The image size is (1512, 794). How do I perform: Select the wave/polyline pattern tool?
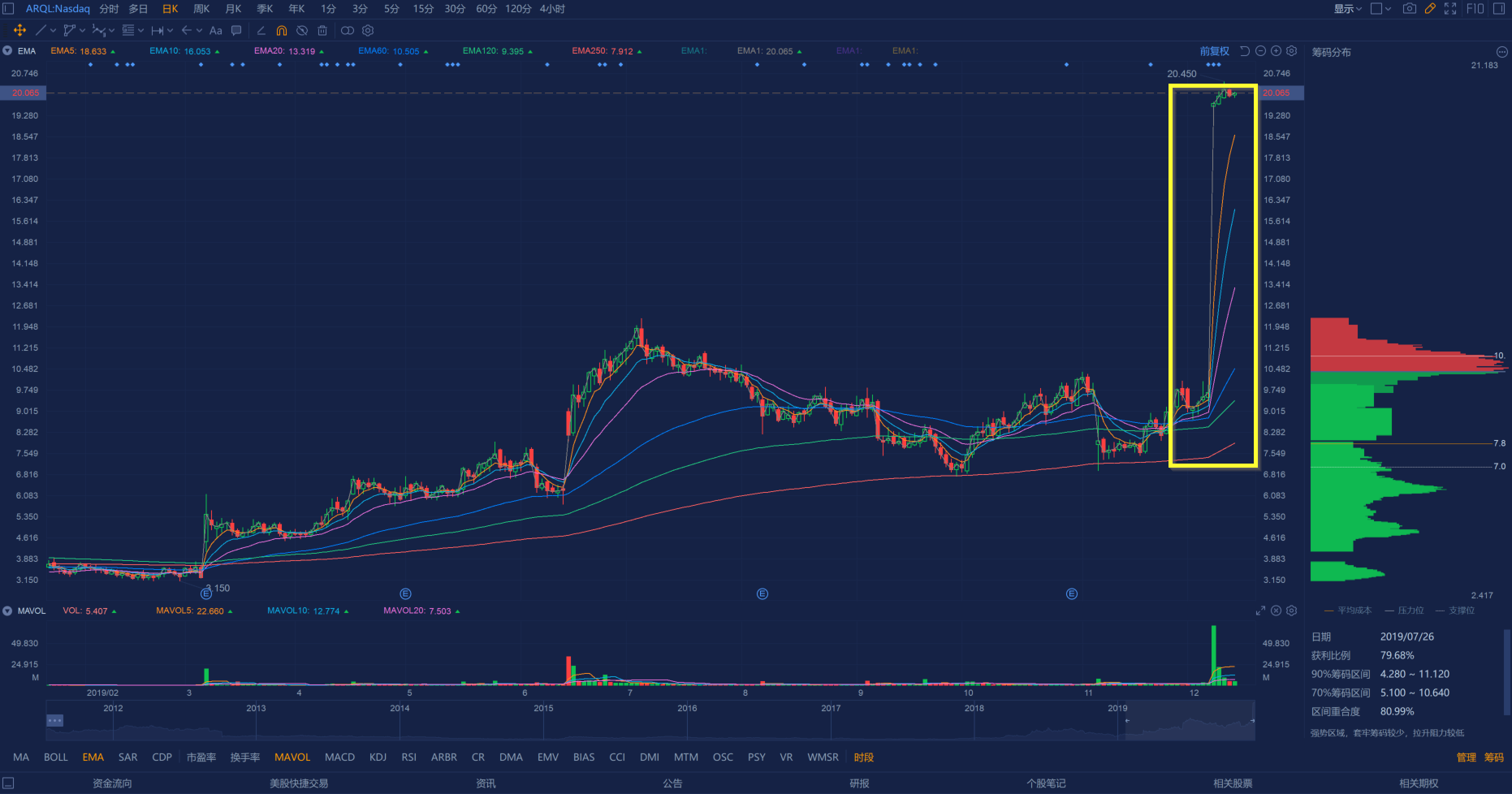pos(98,30)
